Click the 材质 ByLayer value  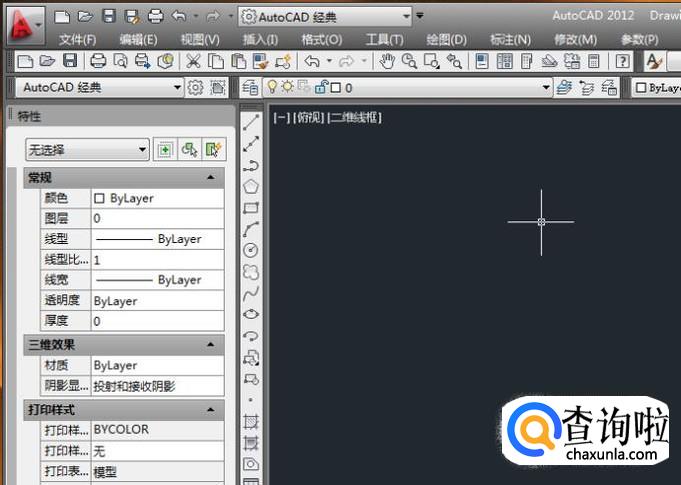(158, 366)
